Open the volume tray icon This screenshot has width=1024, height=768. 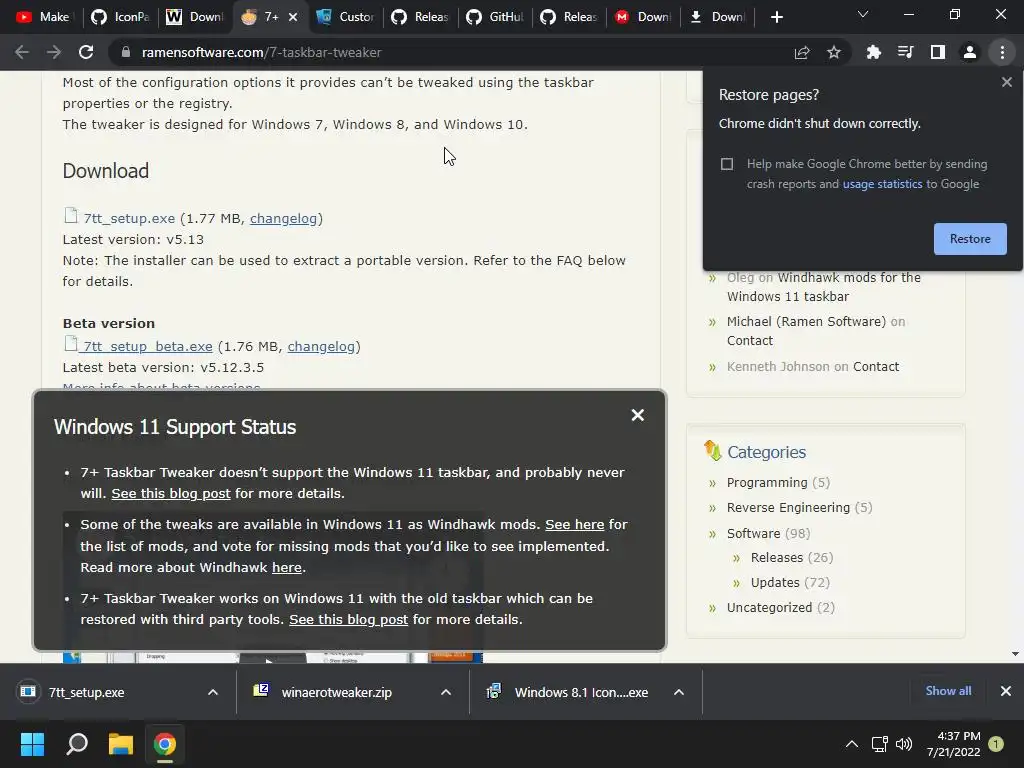(904, 744)
